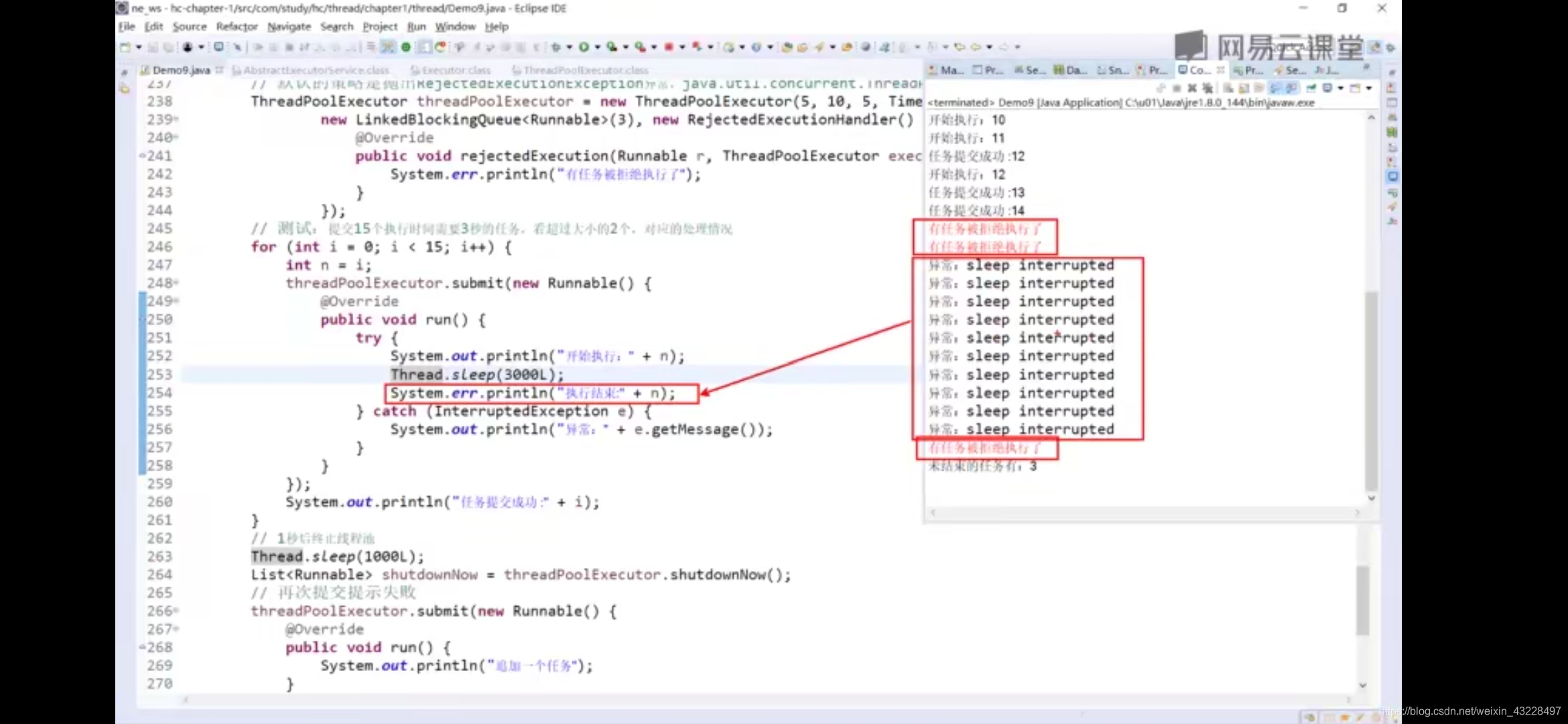Open the Run menu
Viewport: 1568px width, 724px height.
coord(416,26)
